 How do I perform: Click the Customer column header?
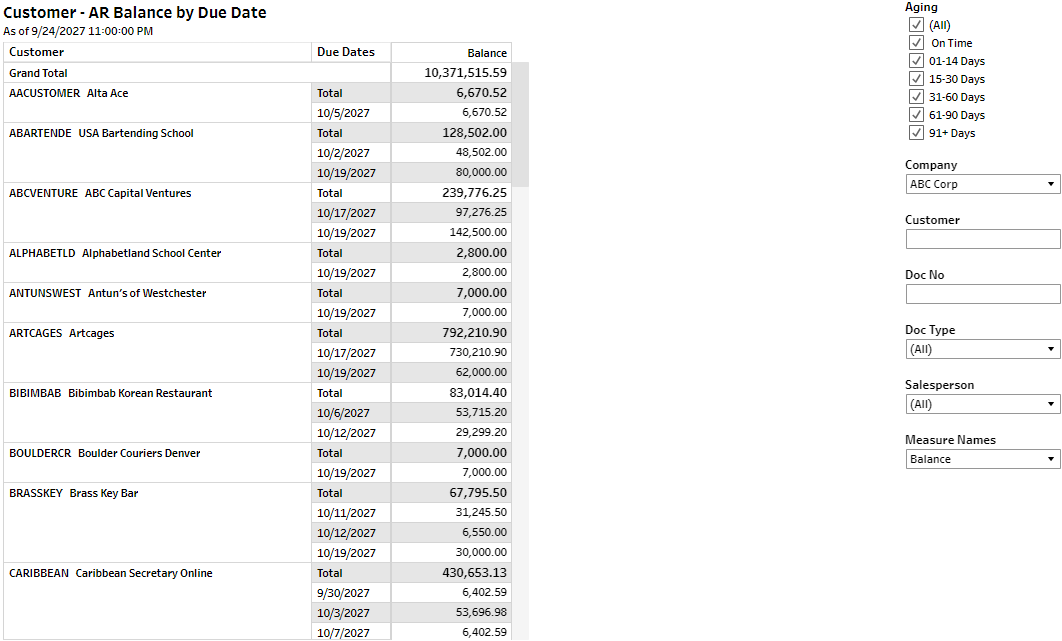coord(37,52)
